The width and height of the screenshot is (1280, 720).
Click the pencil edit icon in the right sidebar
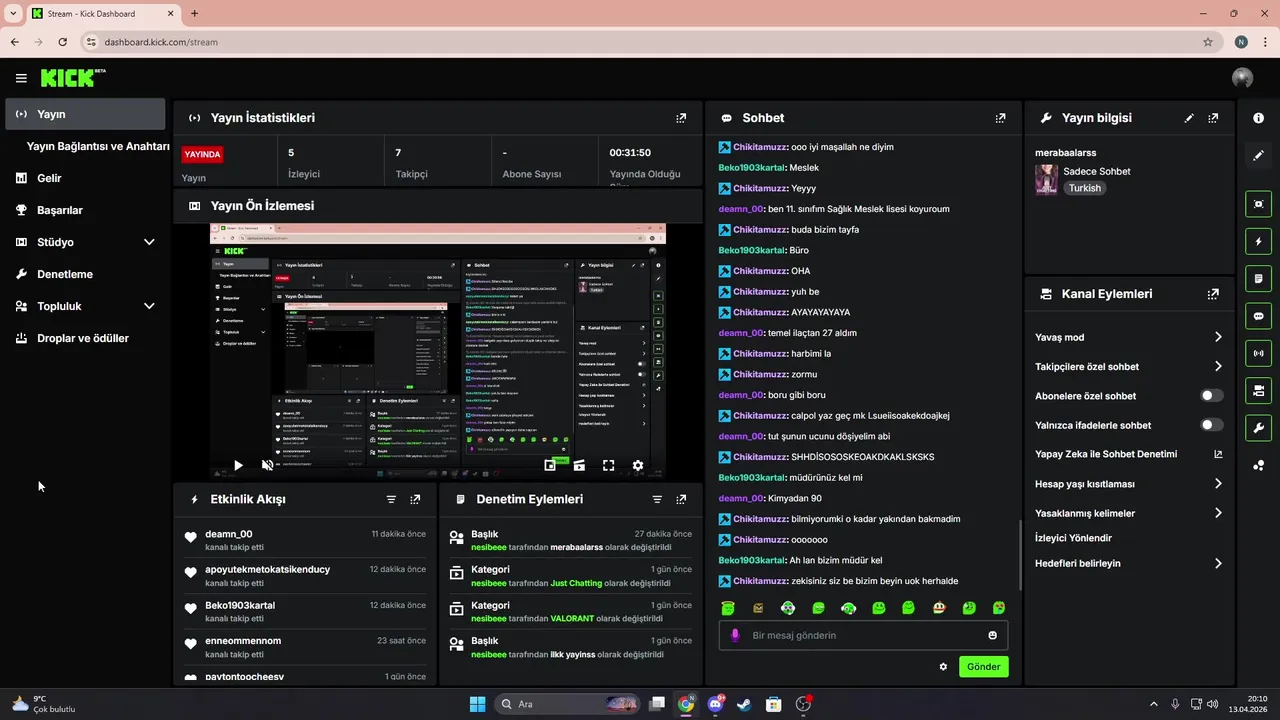point(1258,155)
